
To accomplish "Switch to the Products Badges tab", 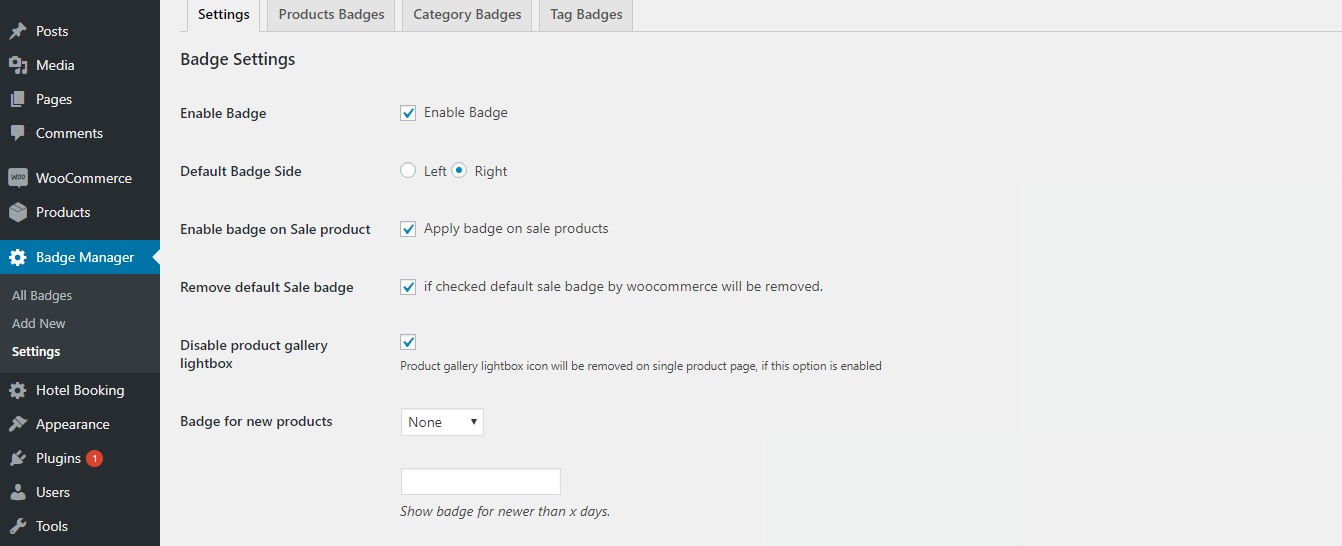I will [x=331, y=15].
